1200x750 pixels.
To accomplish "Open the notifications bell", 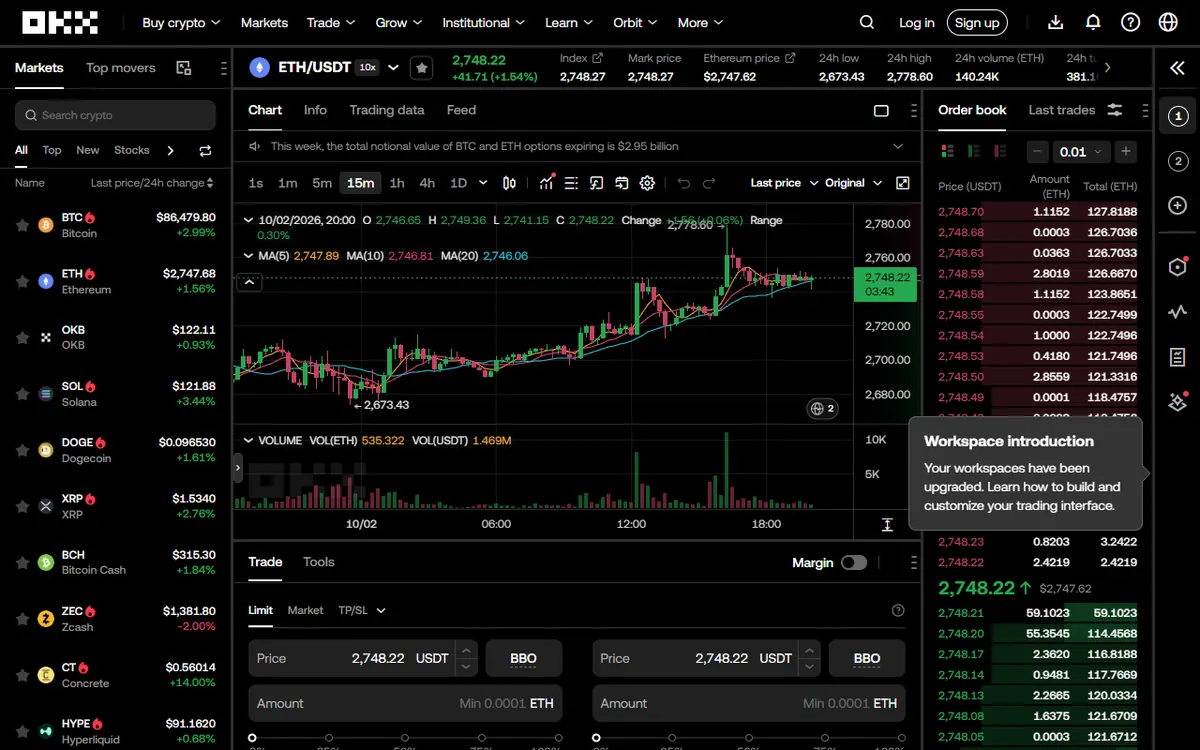I will point(1093,22).
